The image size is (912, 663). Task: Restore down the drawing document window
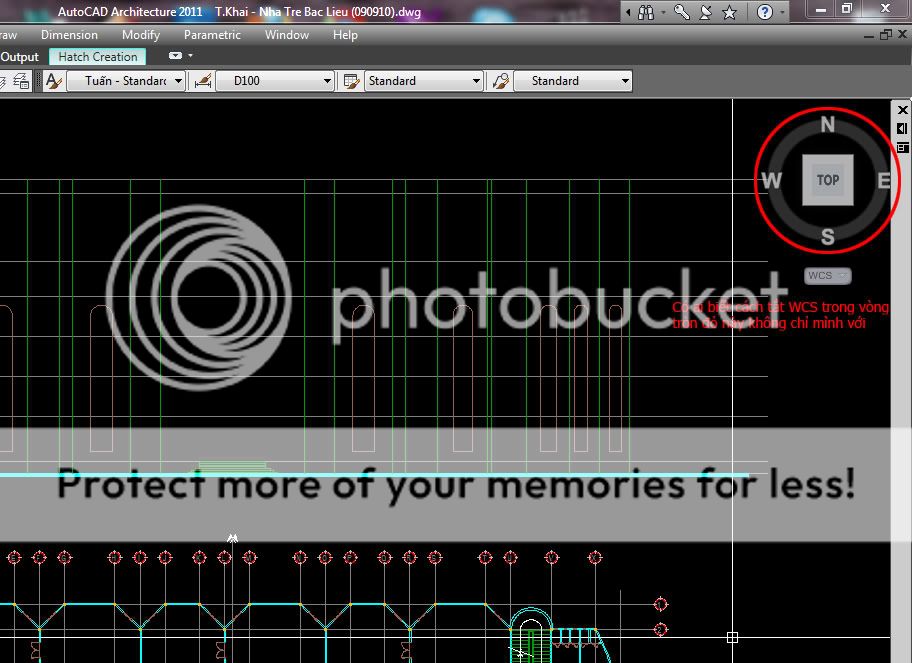pos(885,35)
